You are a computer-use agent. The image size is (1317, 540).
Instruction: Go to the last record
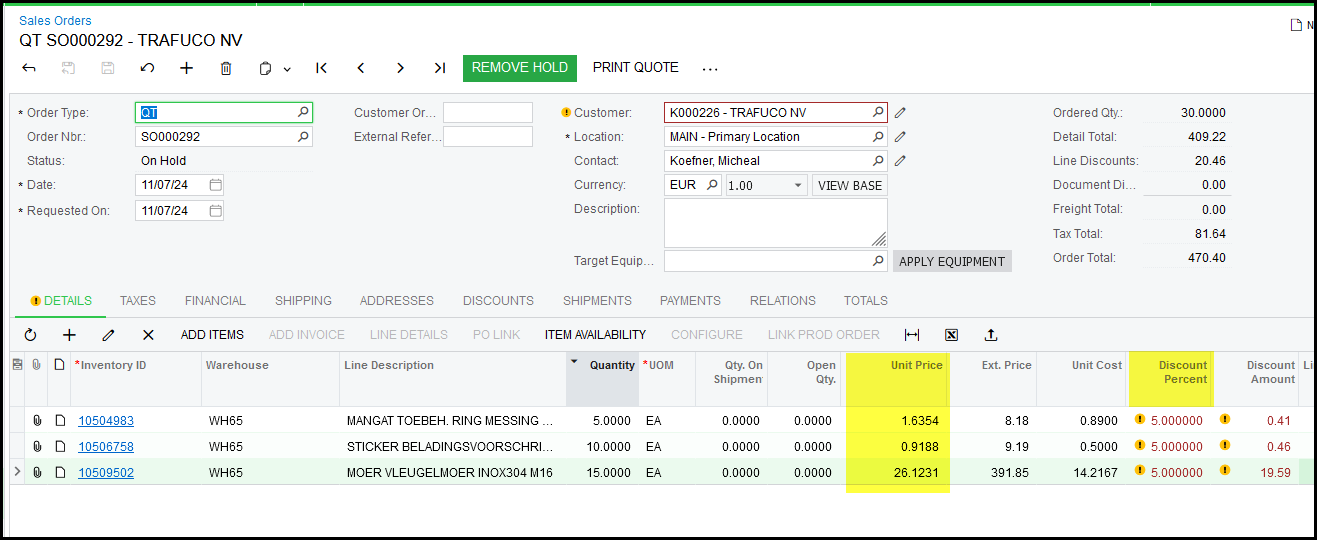pos(439,68)
